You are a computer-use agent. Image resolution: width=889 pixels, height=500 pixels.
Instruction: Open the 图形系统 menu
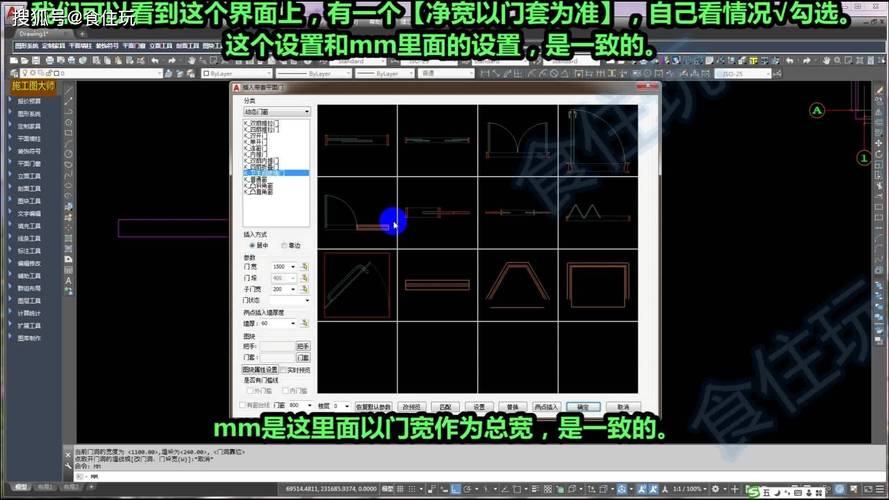point(26,46)
